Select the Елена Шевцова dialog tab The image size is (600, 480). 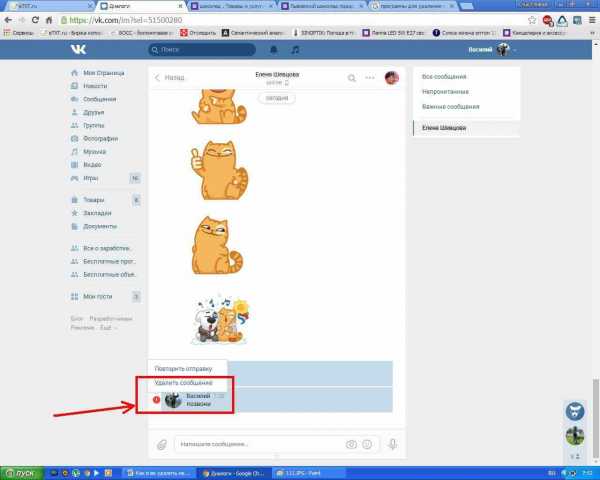tap(466, 128)
